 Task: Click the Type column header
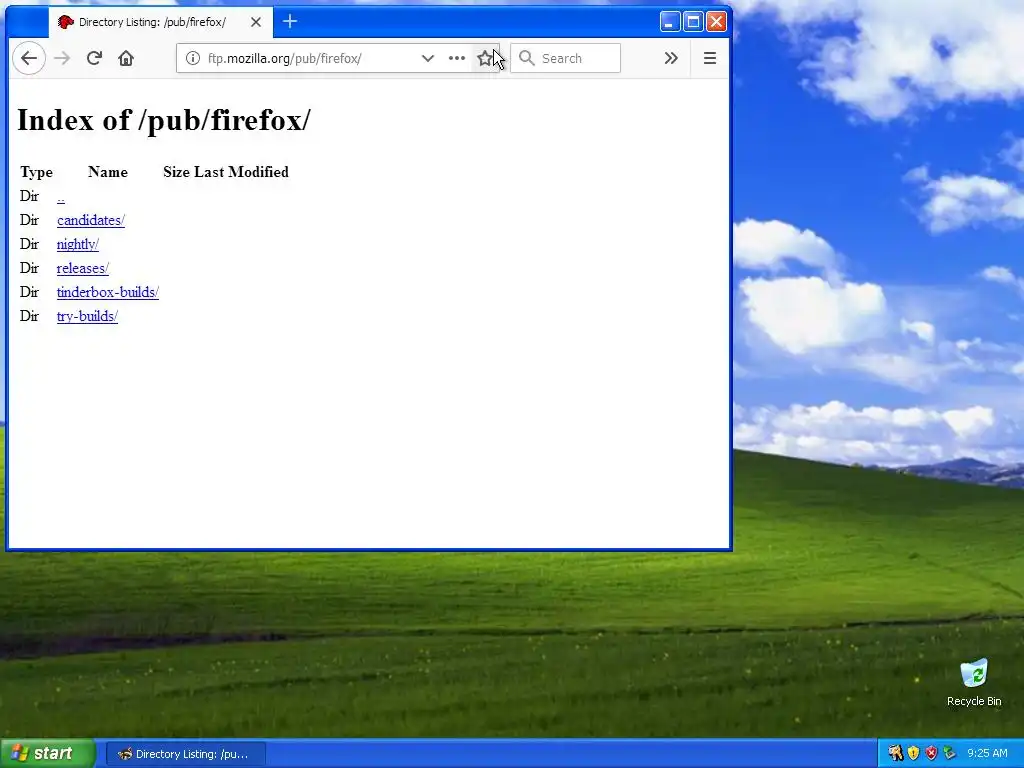36,172
